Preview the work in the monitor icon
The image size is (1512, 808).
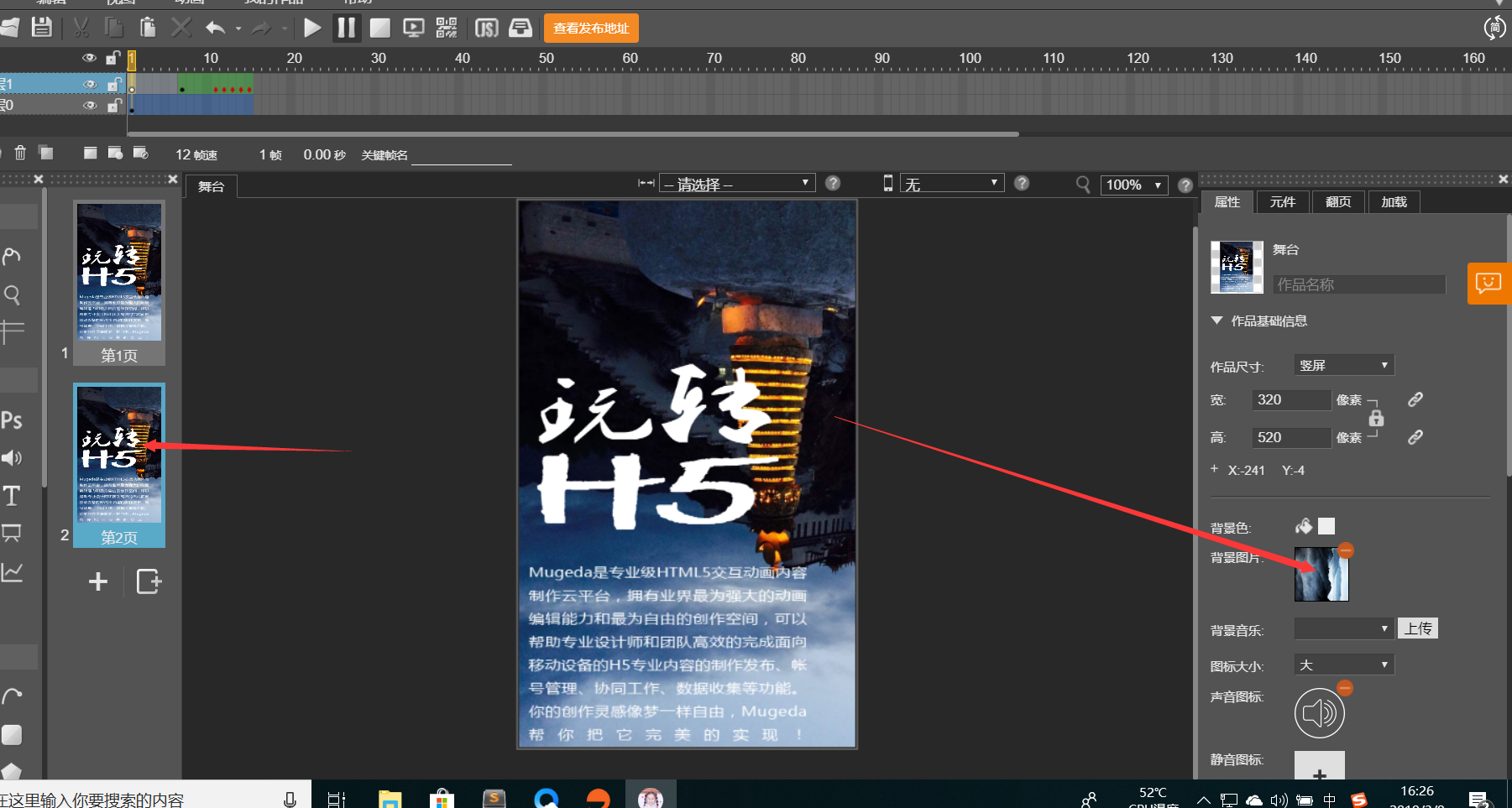(x=413, y=28)
